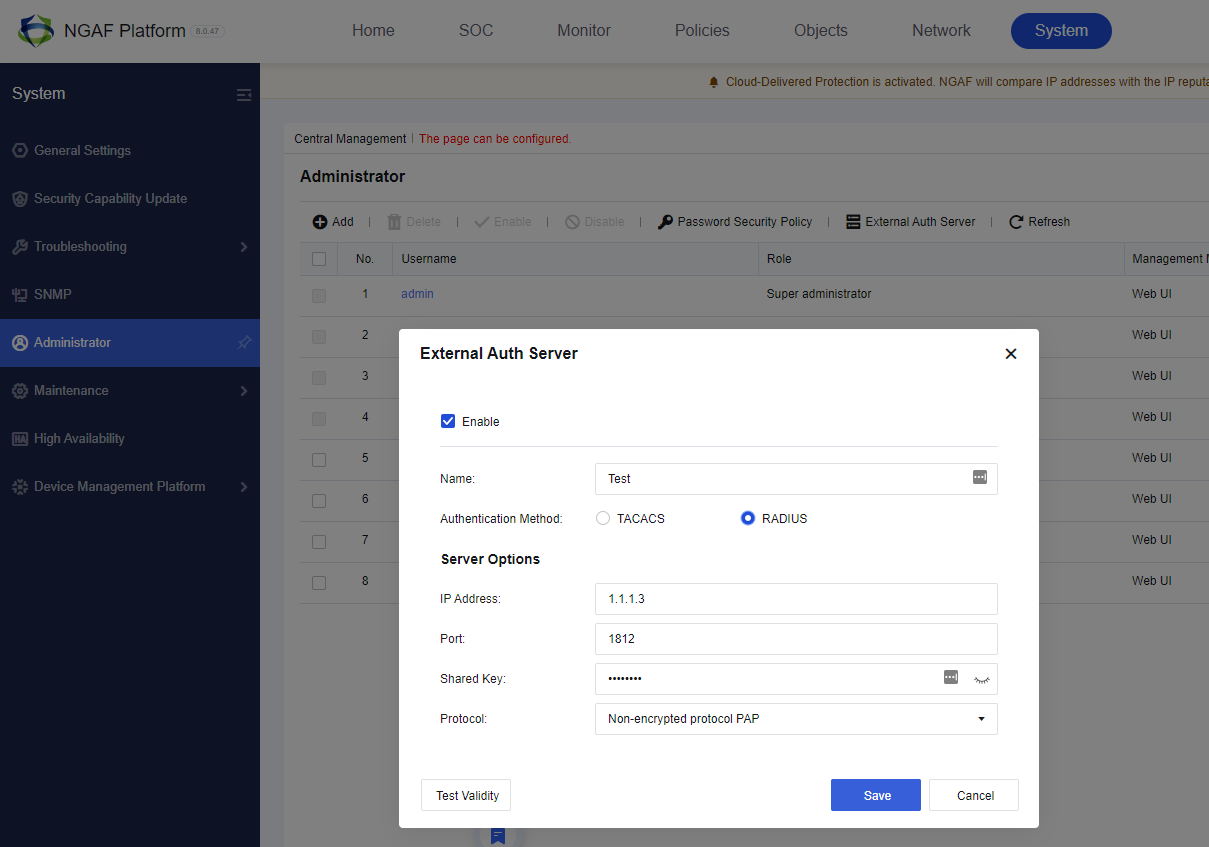The width and height of the screenshot is (1209, 847).
Task: Toggle checkbox for administrator row 5
Action: point(319,460)
